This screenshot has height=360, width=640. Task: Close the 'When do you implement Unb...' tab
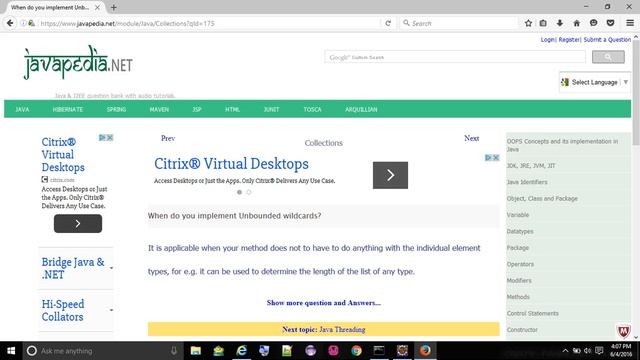tap(97, 7)
